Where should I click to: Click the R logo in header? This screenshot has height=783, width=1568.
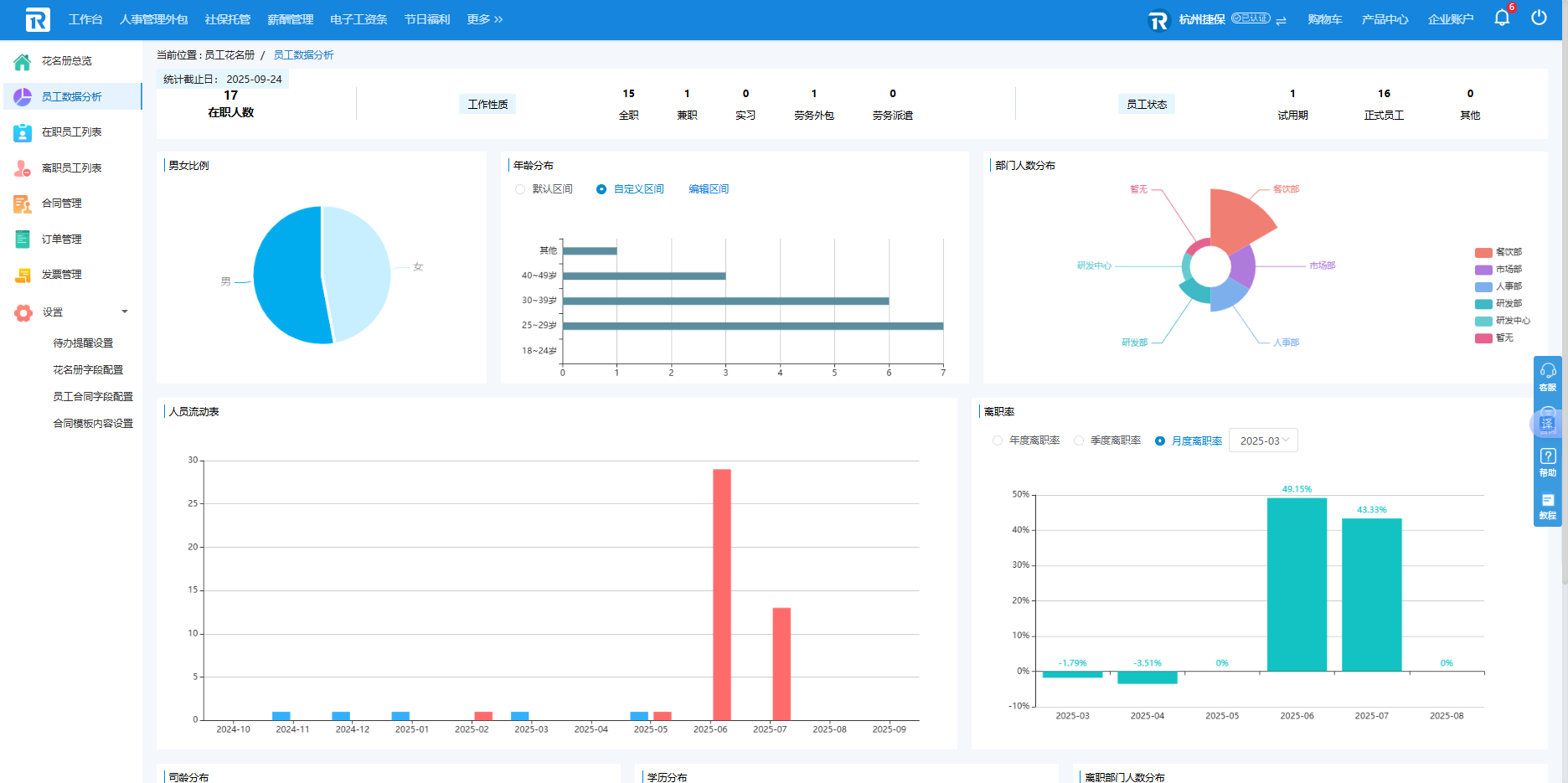click(38, 19)
